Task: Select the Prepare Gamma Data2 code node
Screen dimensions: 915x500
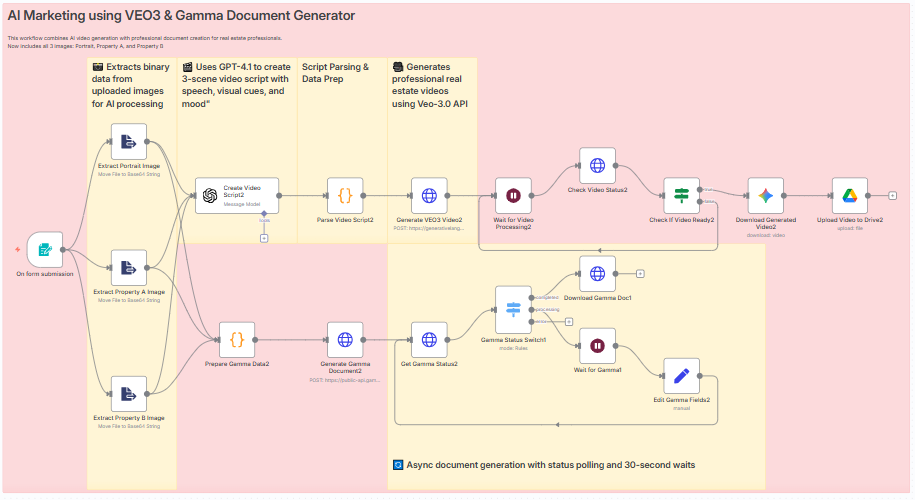Action: 237,340
